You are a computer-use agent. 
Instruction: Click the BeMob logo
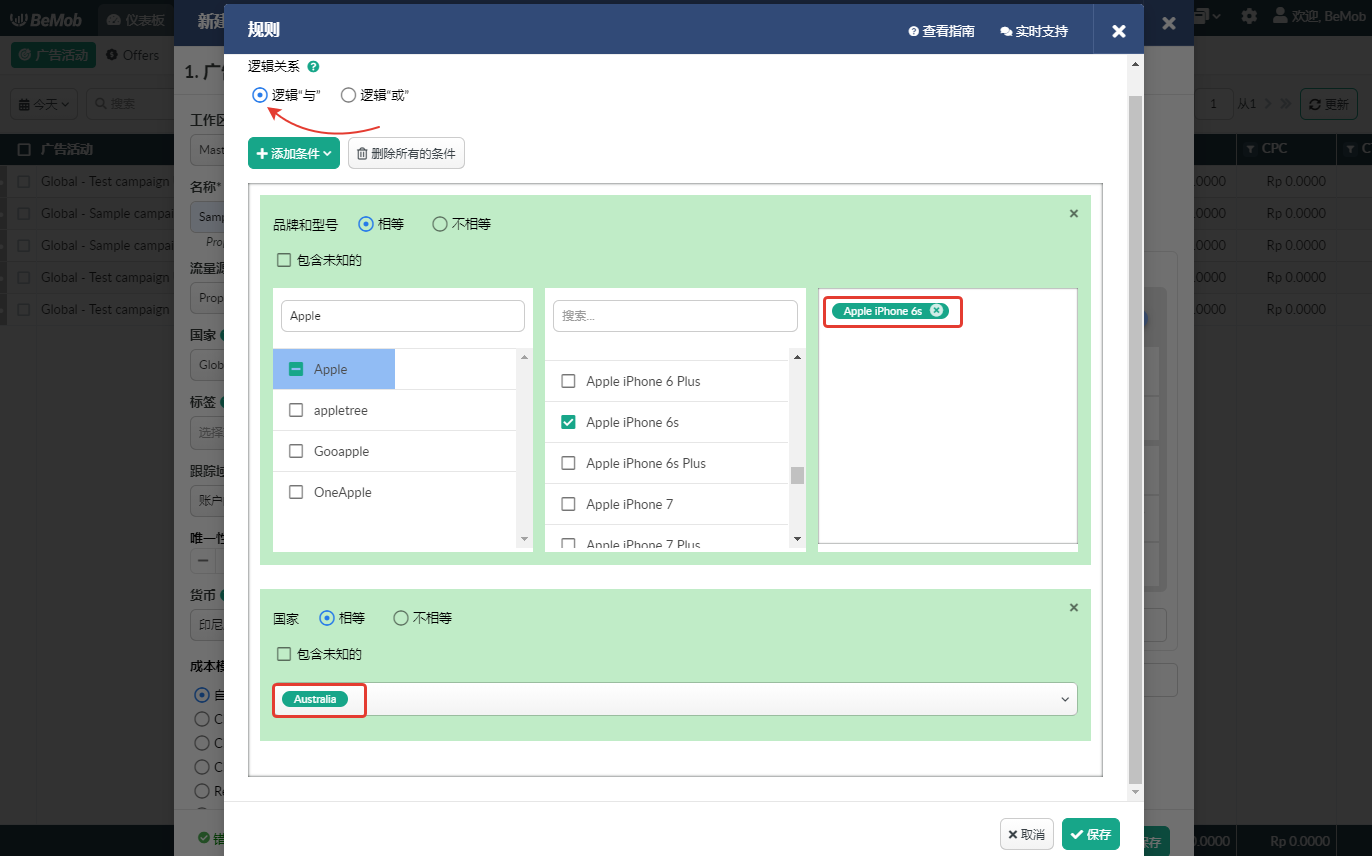tap(45, 19)
